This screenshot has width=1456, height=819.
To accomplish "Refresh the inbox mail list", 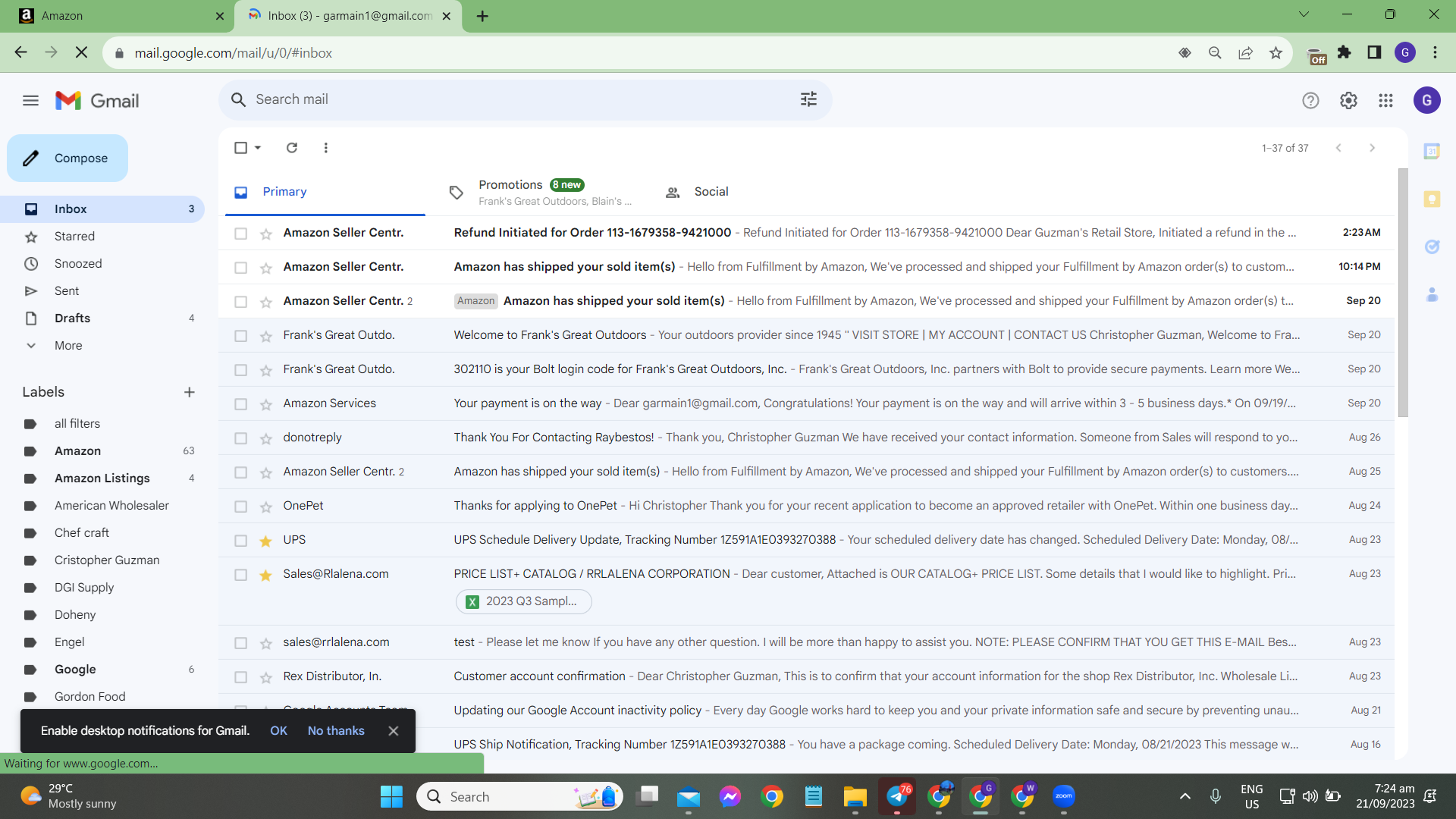I will pyautogui.click(x=292, y=148).
